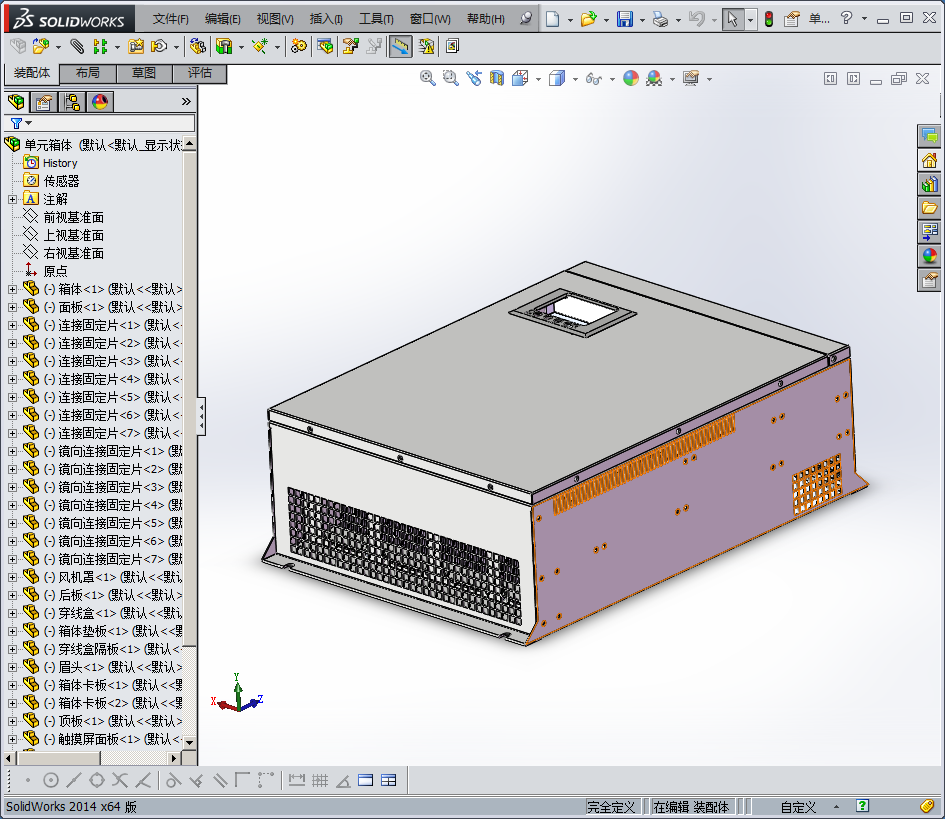Click the Save icon in toolbar
945x819 pixels.
point(625,19)
